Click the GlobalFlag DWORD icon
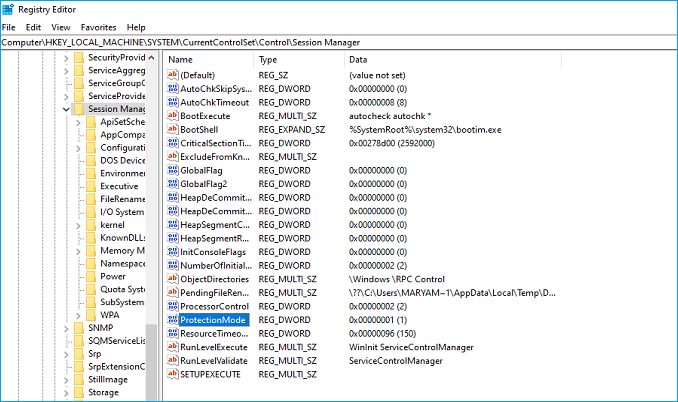 coord(173,170)
